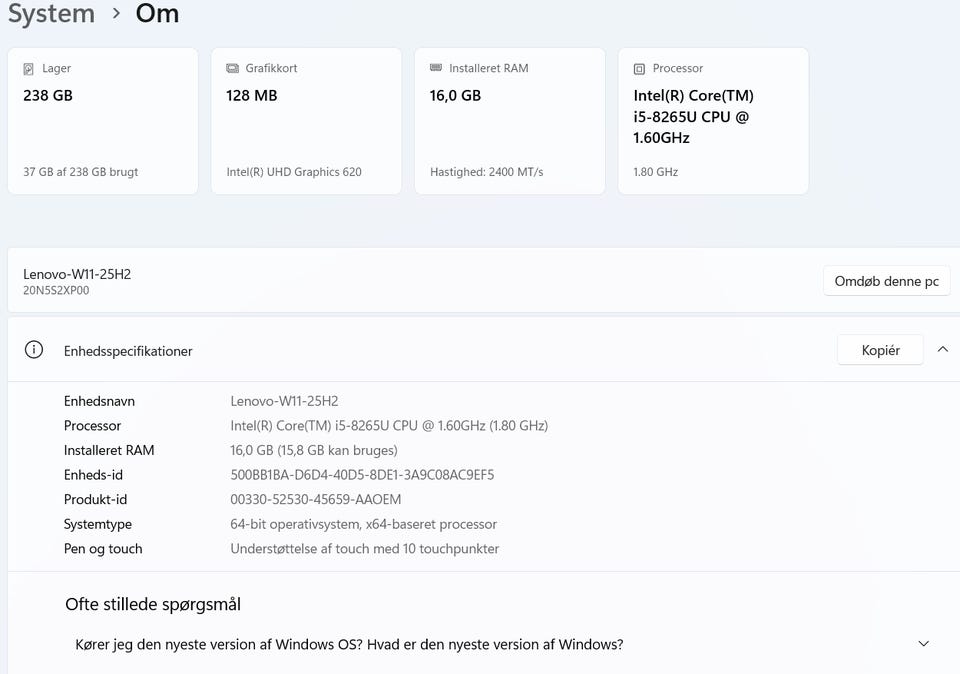Click the info icon beside Enhedsspecifikationer
The width and height of the screenshot is (960, 674).
coord(34,350)
